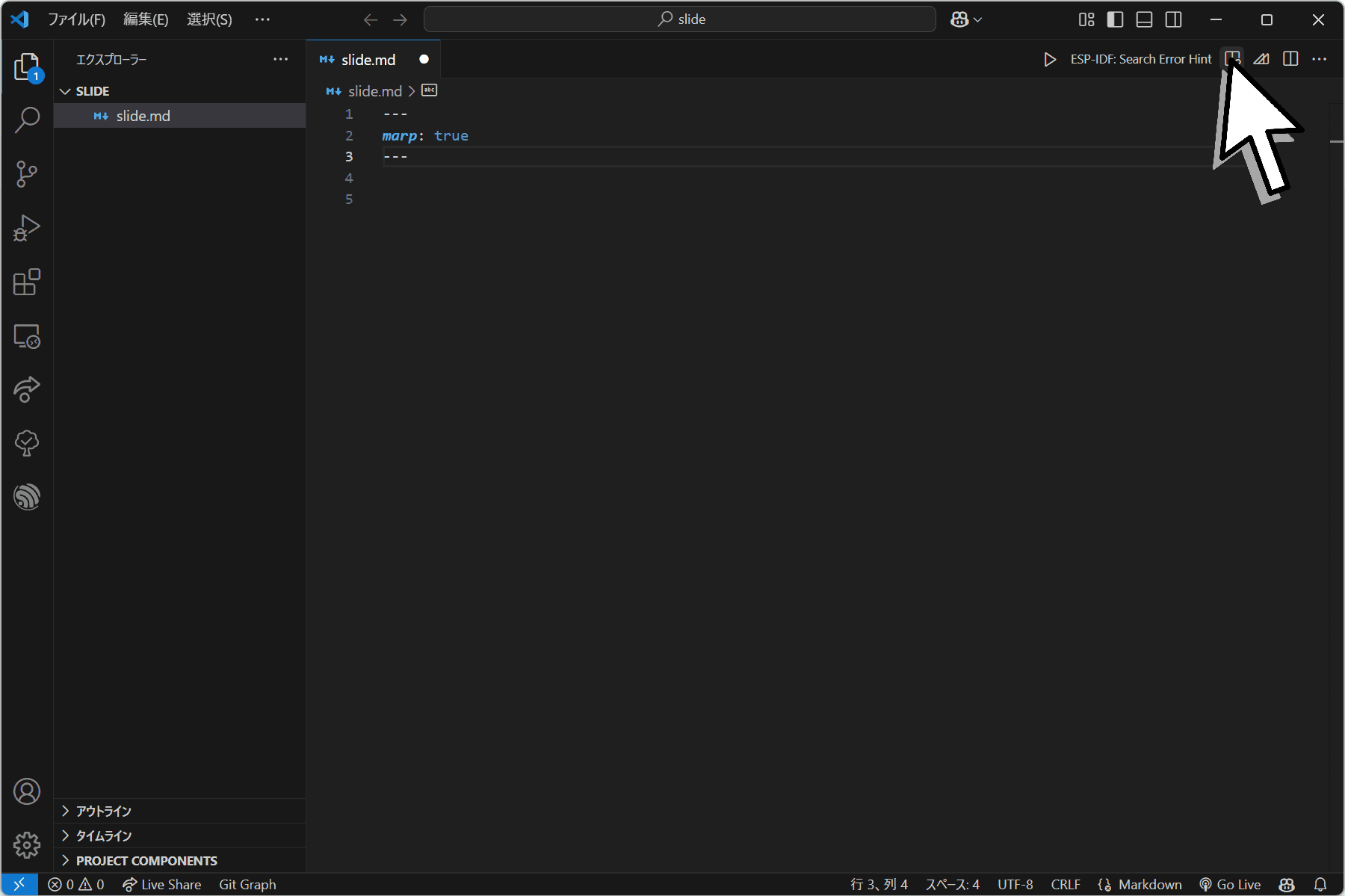Click the VS Code logo icon
Image resolution: width=1345 pixels, height=896 pixels.
click(x=20, y=19)
